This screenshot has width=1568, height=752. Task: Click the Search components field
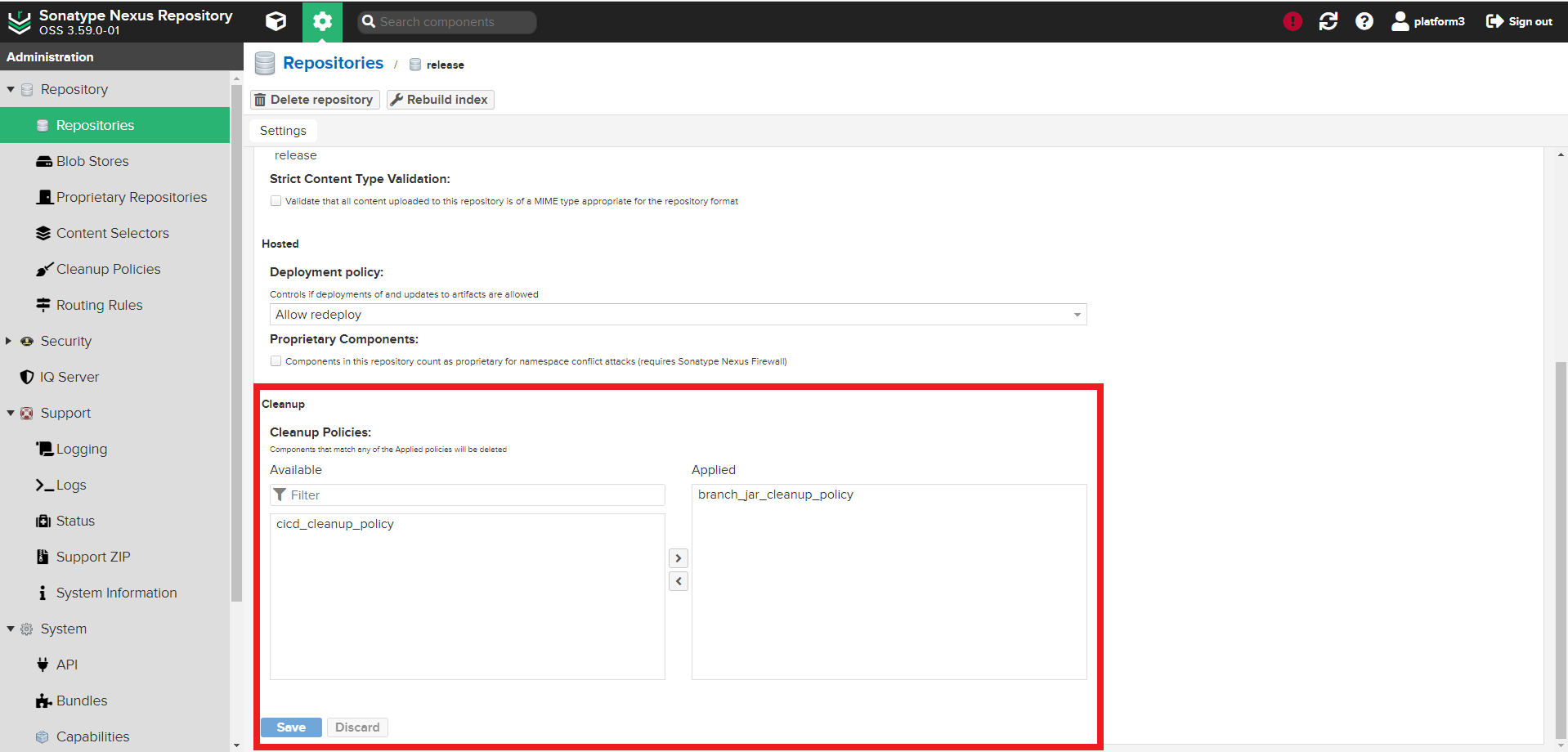447,22
